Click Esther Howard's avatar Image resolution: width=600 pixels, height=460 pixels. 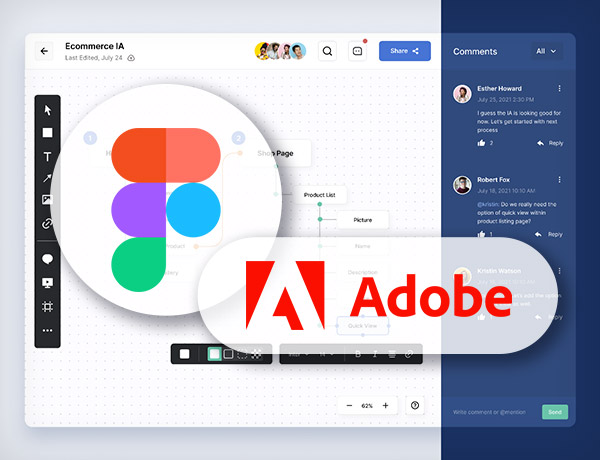click(x=462, y=94)
